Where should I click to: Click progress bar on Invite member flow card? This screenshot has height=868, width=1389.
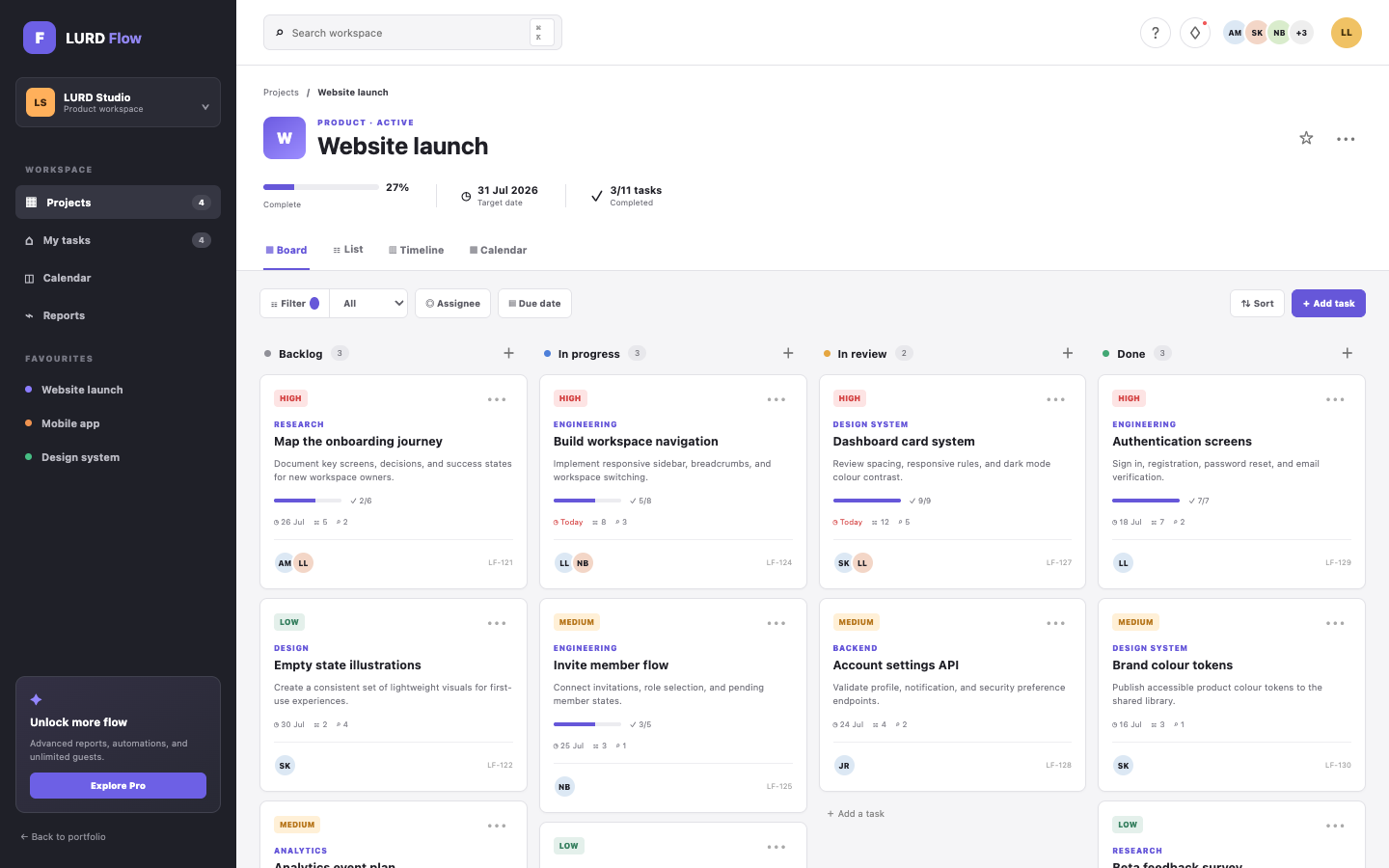pyautogui.click(x=587, y=724)
